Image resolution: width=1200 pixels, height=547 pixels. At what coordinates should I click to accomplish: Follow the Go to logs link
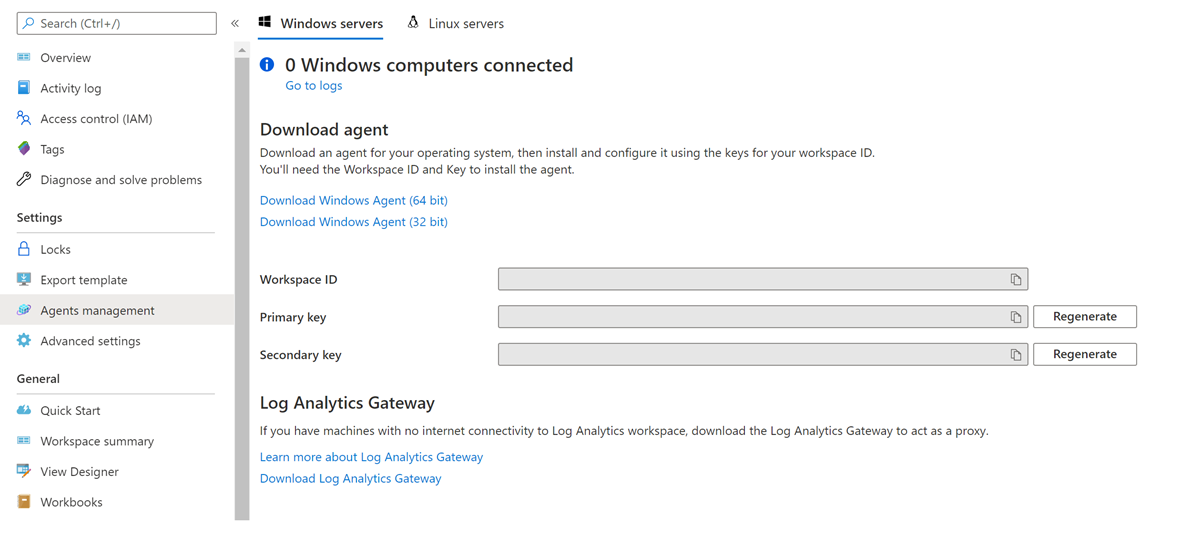click(314, 86)
